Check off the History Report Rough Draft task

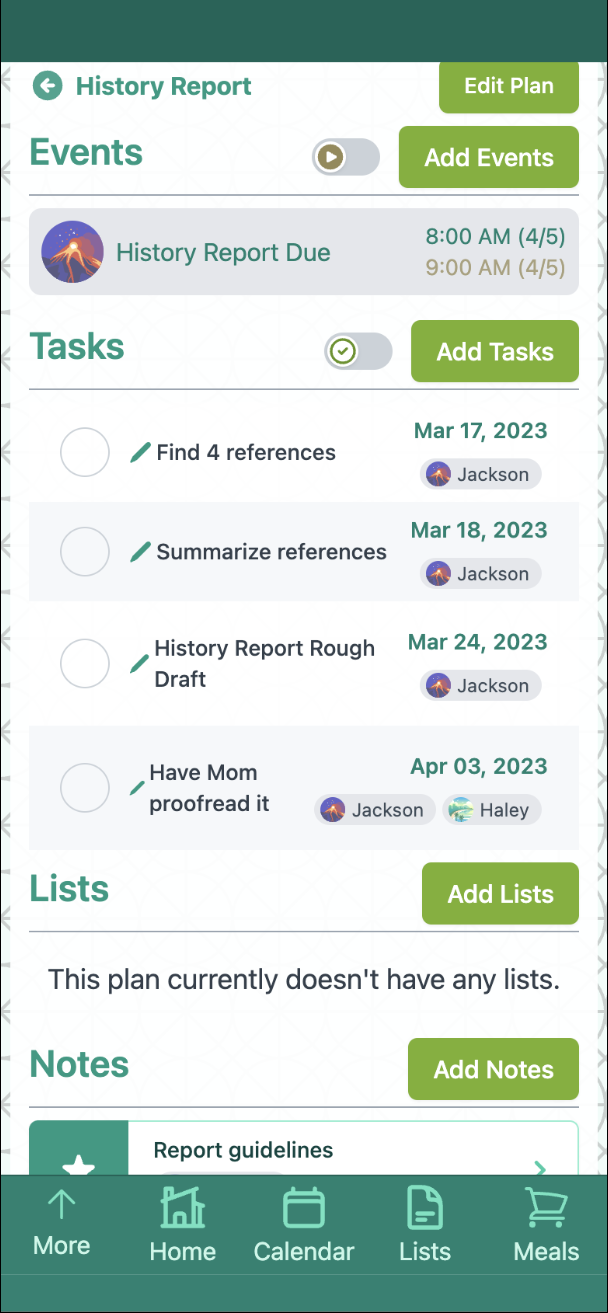[84, 663]
